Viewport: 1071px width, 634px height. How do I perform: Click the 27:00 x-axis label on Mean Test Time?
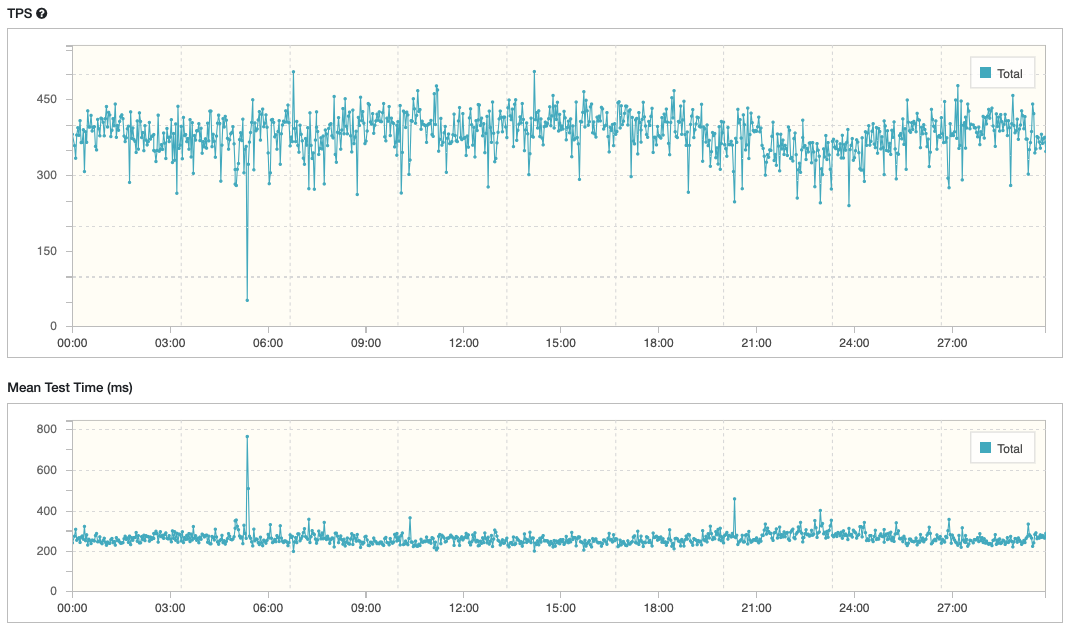click(951, 608)
